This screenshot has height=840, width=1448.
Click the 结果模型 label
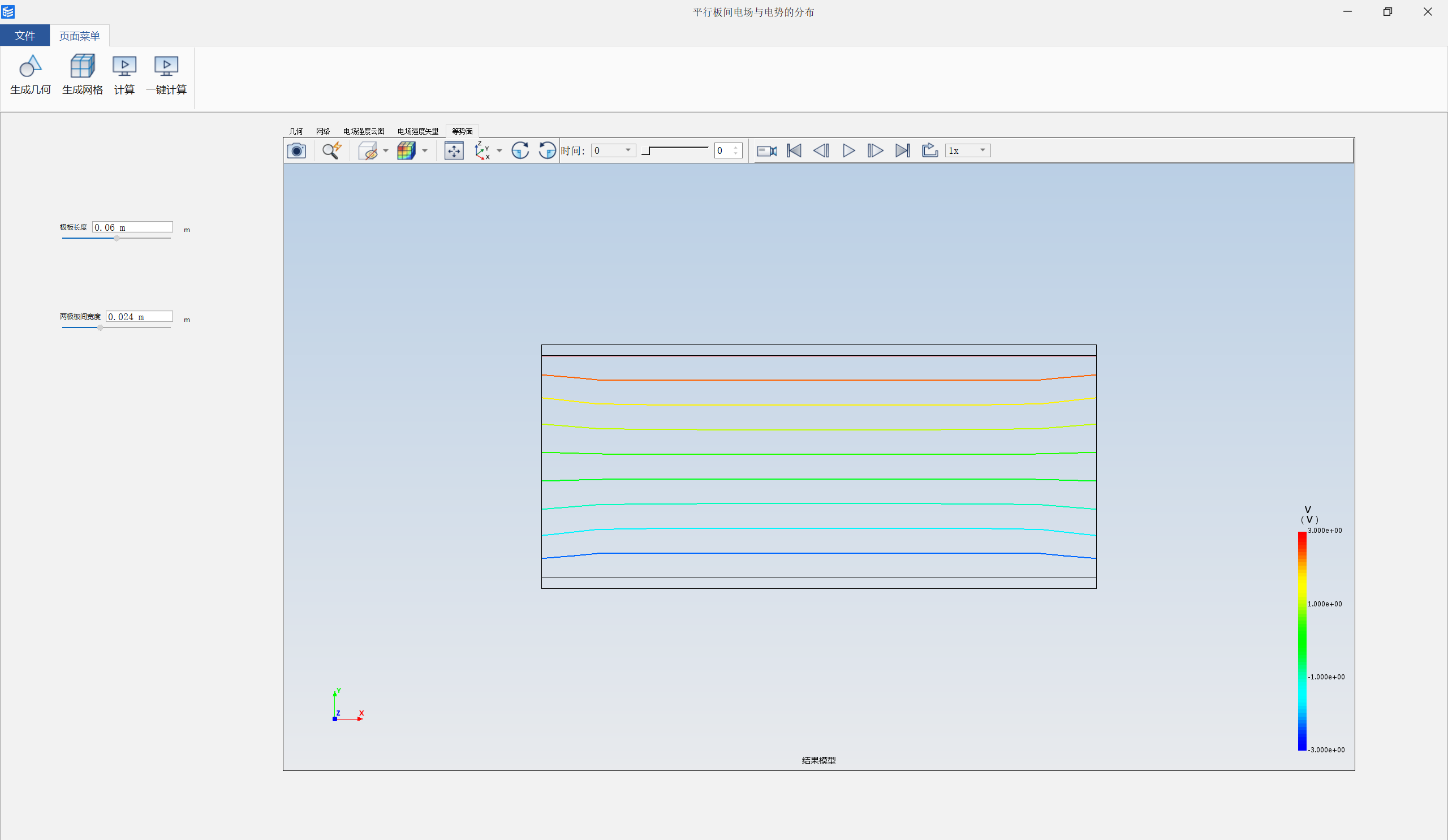pos(819,760)
